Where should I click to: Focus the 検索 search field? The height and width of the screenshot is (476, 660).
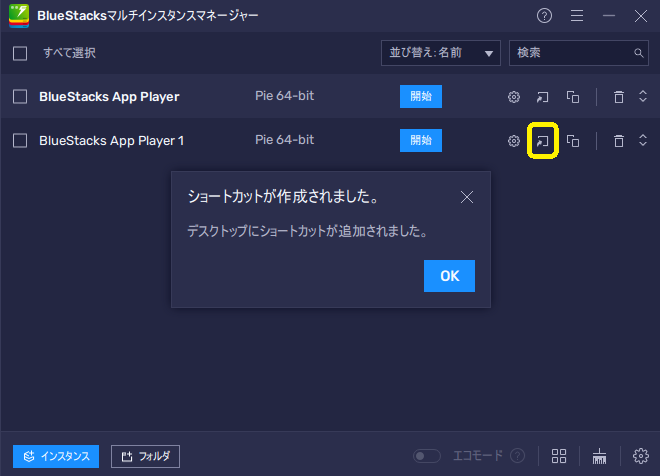point(579,53)
